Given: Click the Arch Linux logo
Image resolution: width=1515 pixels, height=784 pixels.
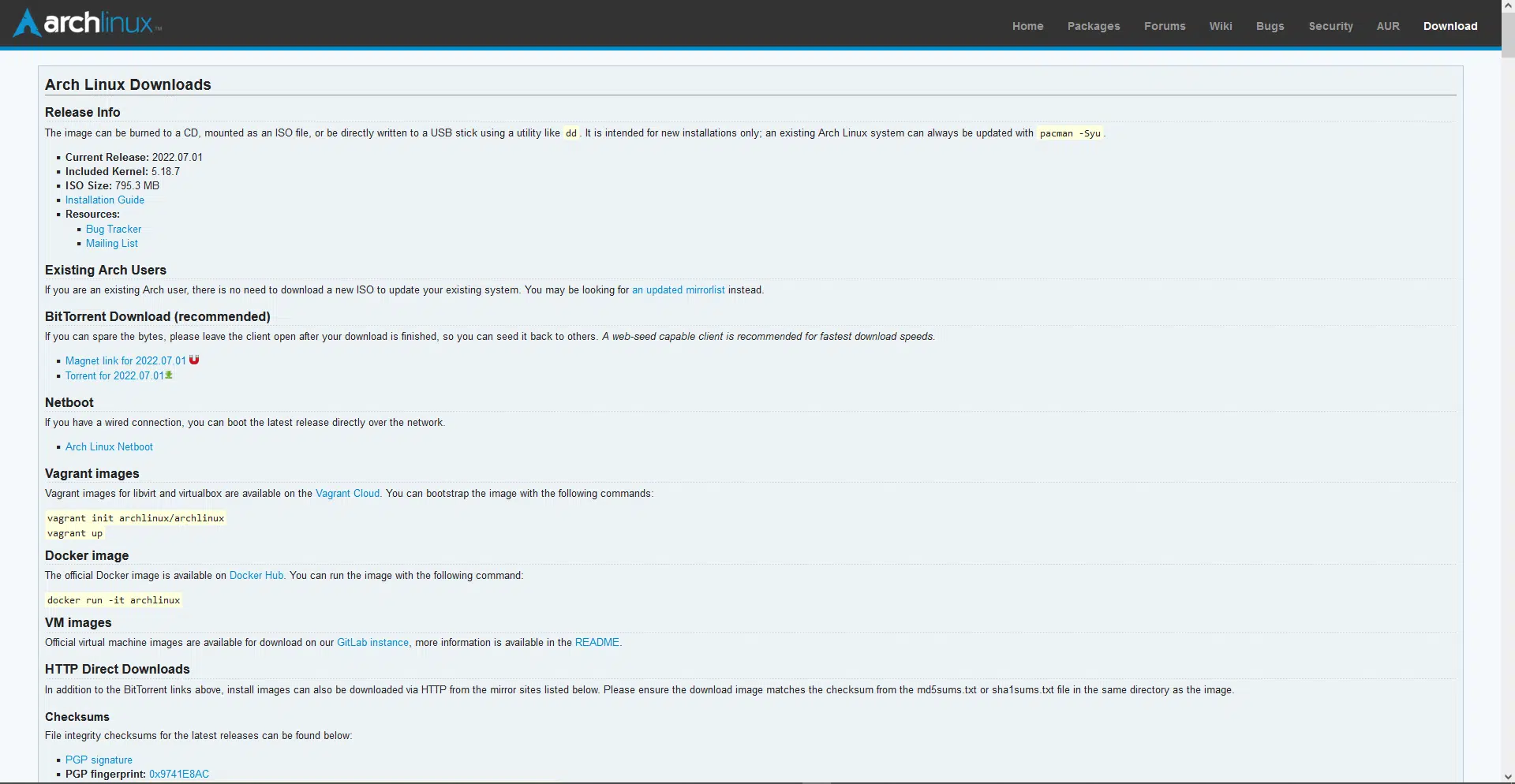Looking at the screenshot, I should pos(88,23).
